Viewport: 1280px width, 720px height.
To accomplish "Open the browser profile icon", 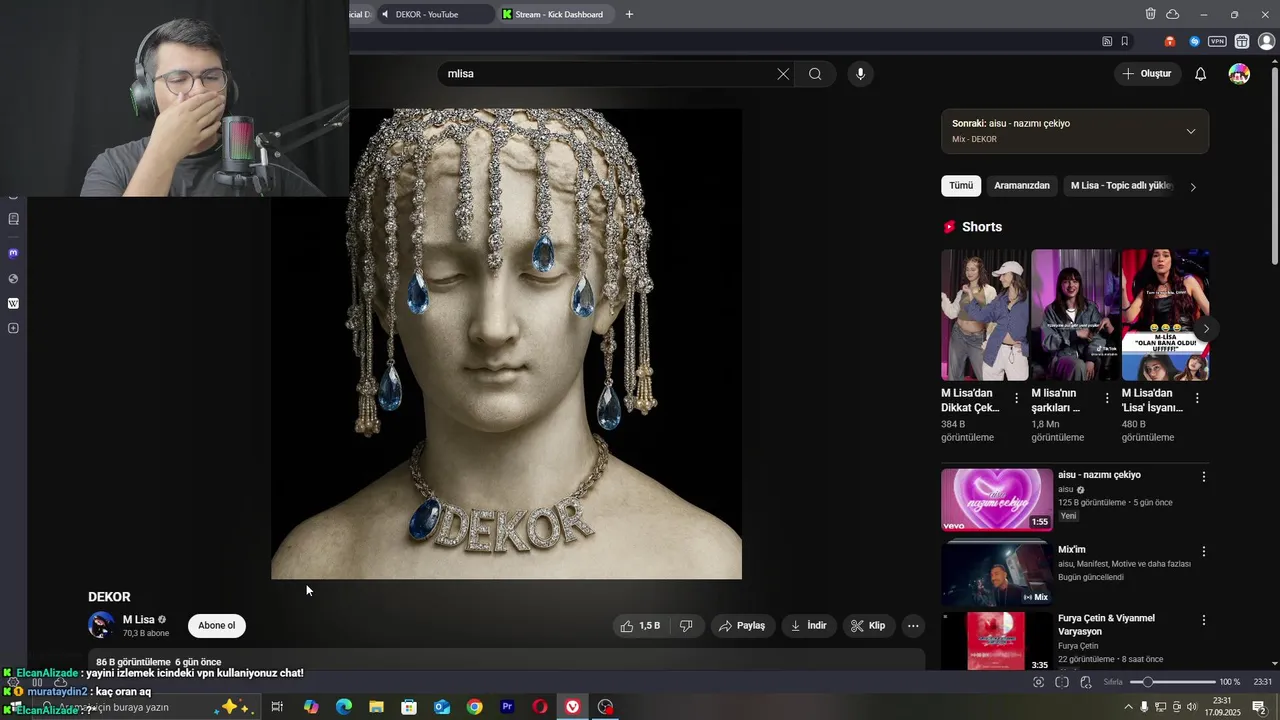I will (x=1266, y=42).
